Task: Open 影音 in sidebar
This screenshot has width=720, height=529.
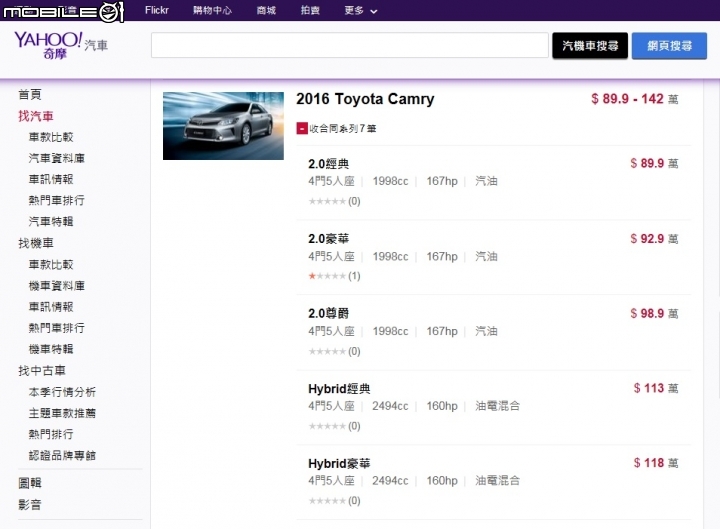Action: tap(30, 505)
